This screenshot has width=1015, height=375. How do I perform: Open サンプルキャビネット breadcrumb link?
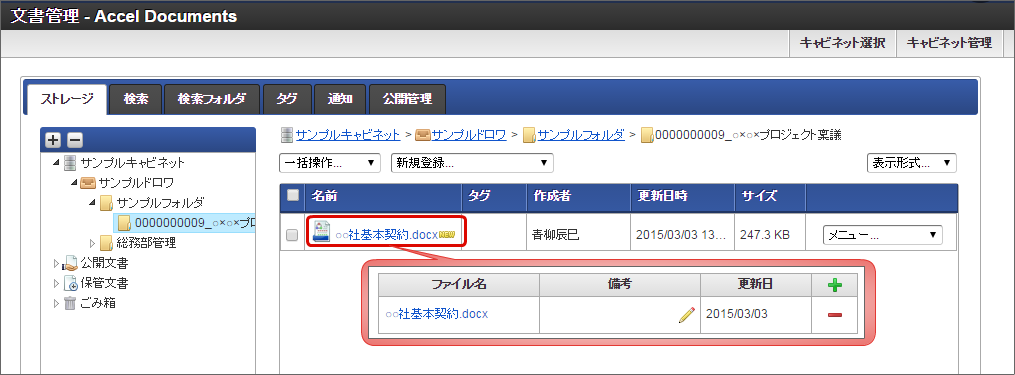click(348, 135)
